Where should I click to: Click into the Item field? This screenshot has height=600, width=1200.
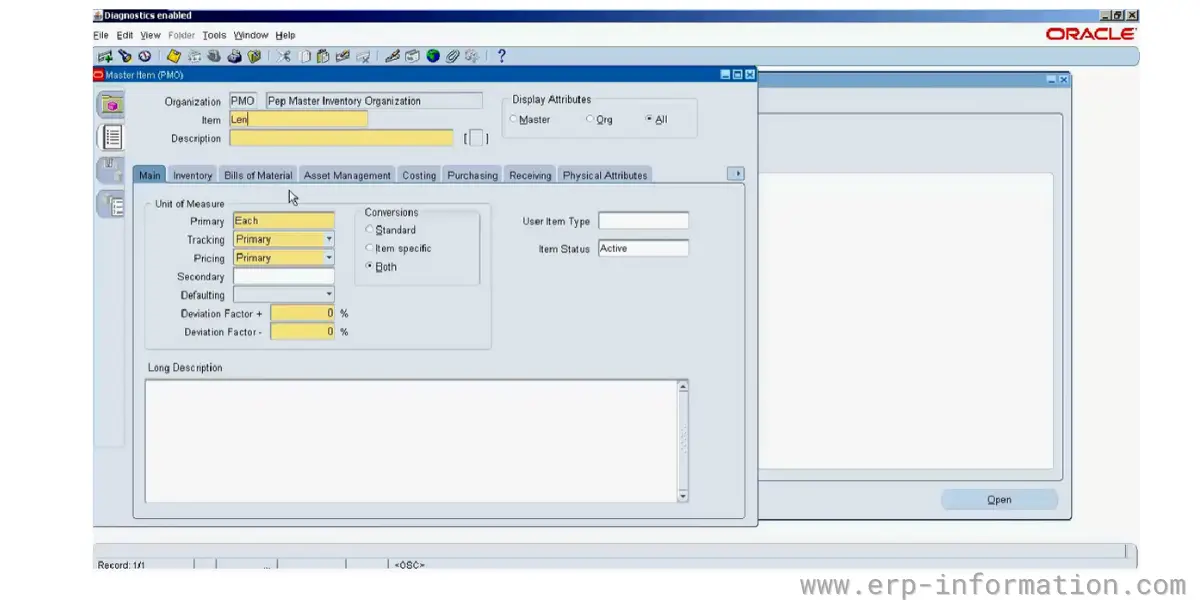coord(298,119)
